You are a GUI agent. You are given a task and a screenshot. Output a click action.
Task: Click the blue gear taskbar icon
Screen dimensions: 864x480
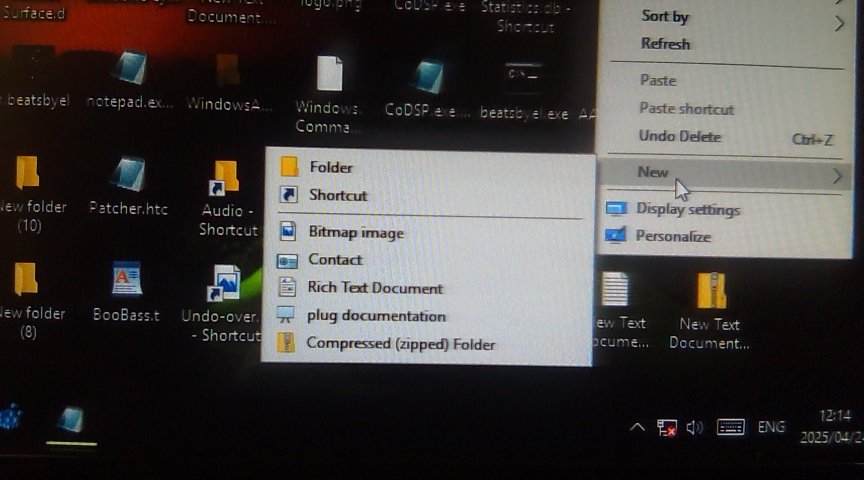coord(11,417)
